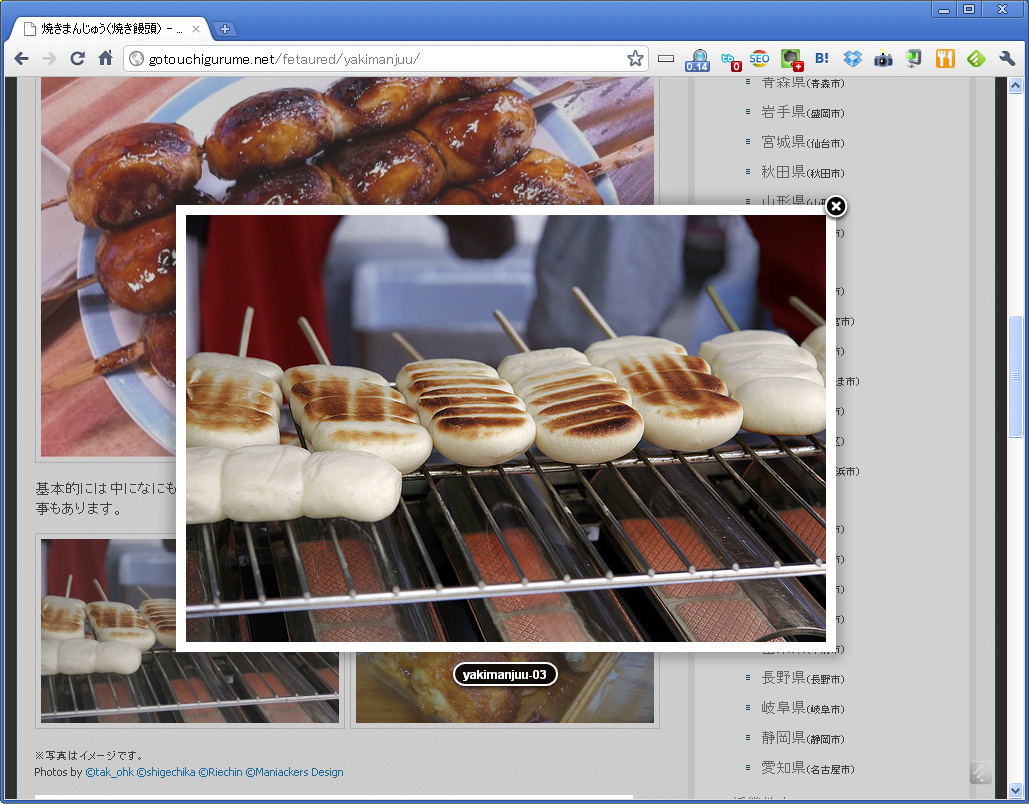The width and height of the screenshot is (1029, 804).
Task: Click the ©Maniackers Design photo credit
Action: [x=294, y=772]
